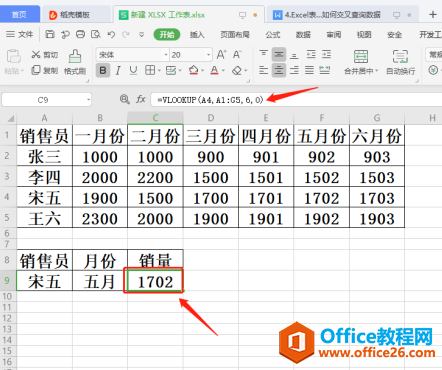This screenshot has height=370, width=442.
Task: Click the currency format icon
Action: 433,70
